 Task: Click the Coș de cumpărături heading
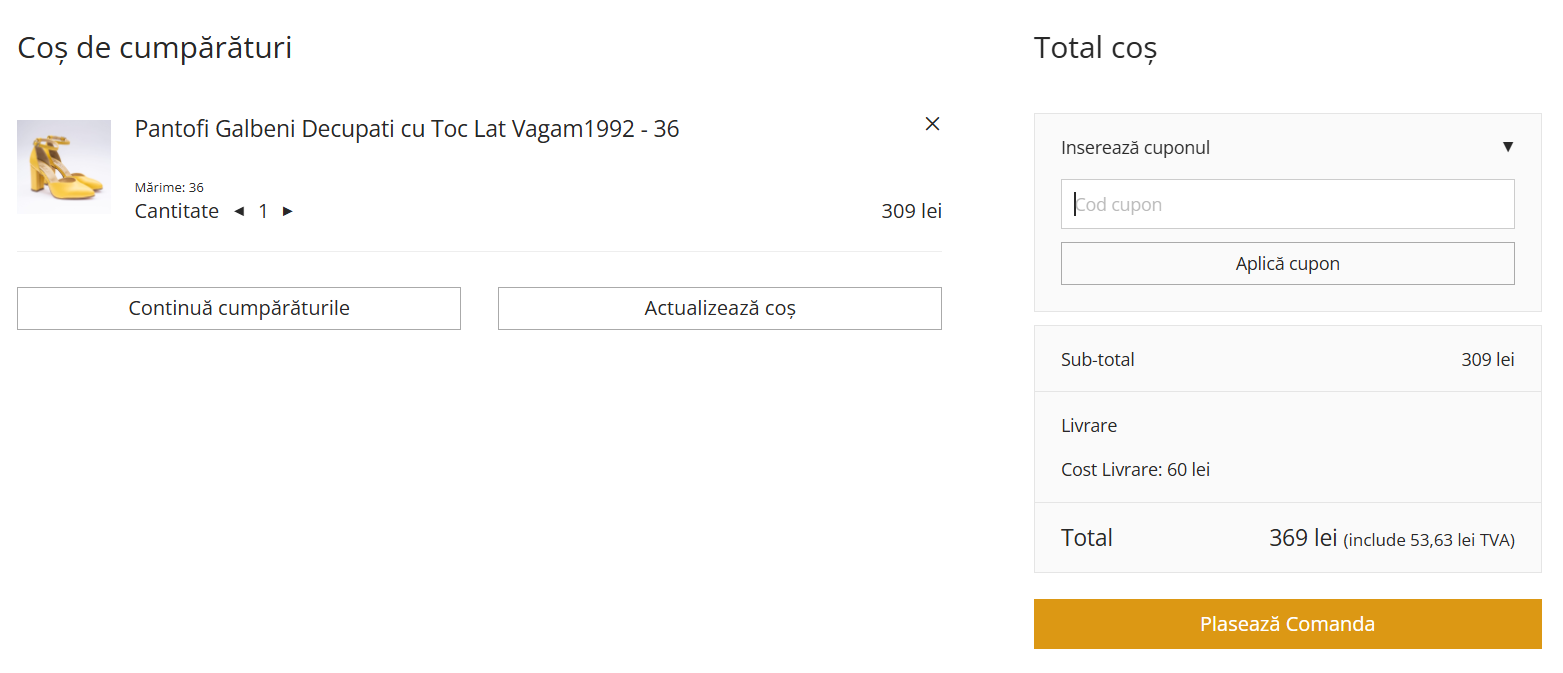(155, 48)
